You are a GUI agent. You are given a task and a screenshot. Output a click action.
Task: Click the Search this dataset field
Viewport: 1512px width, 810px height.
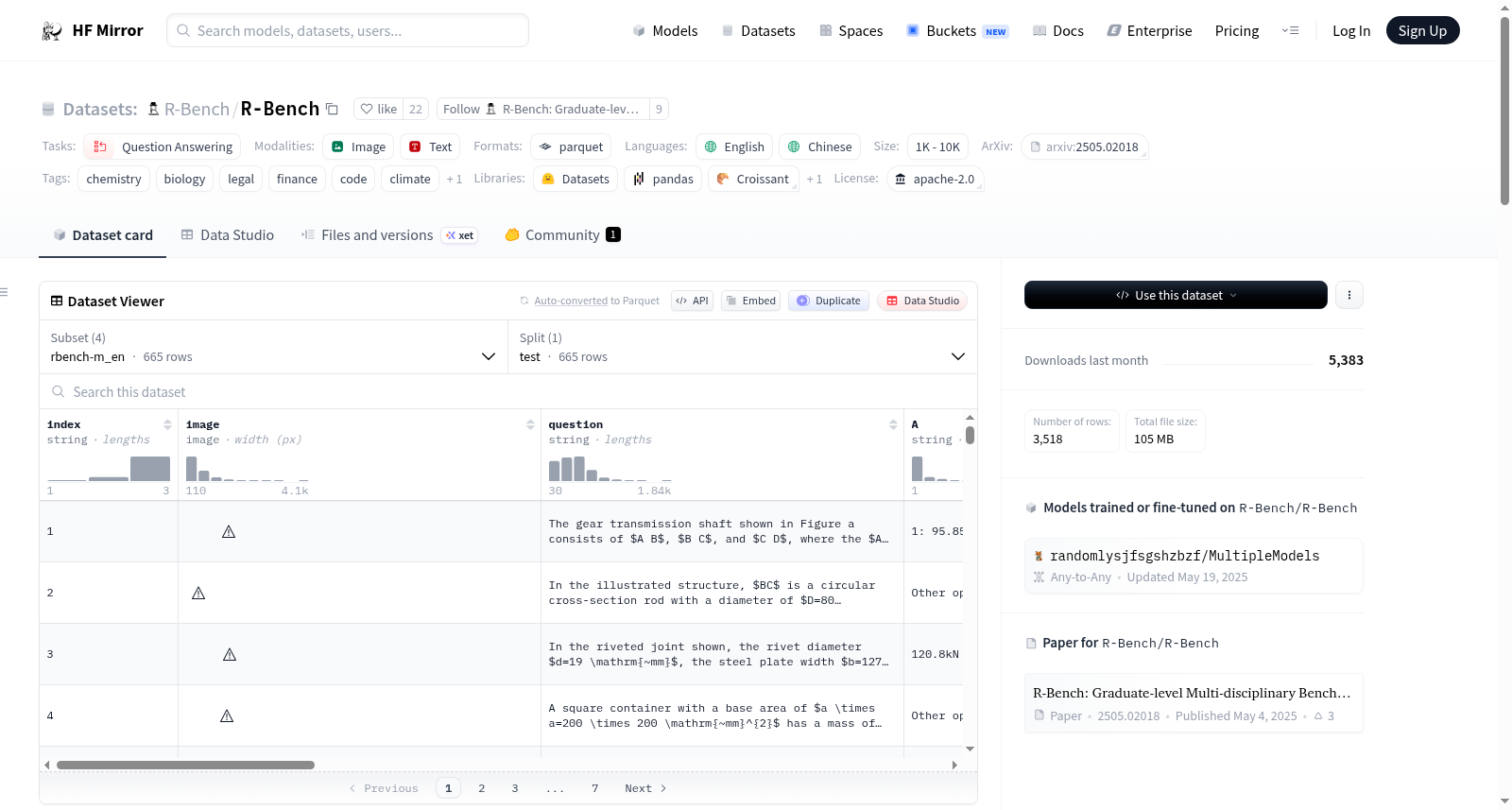(508, 392)
